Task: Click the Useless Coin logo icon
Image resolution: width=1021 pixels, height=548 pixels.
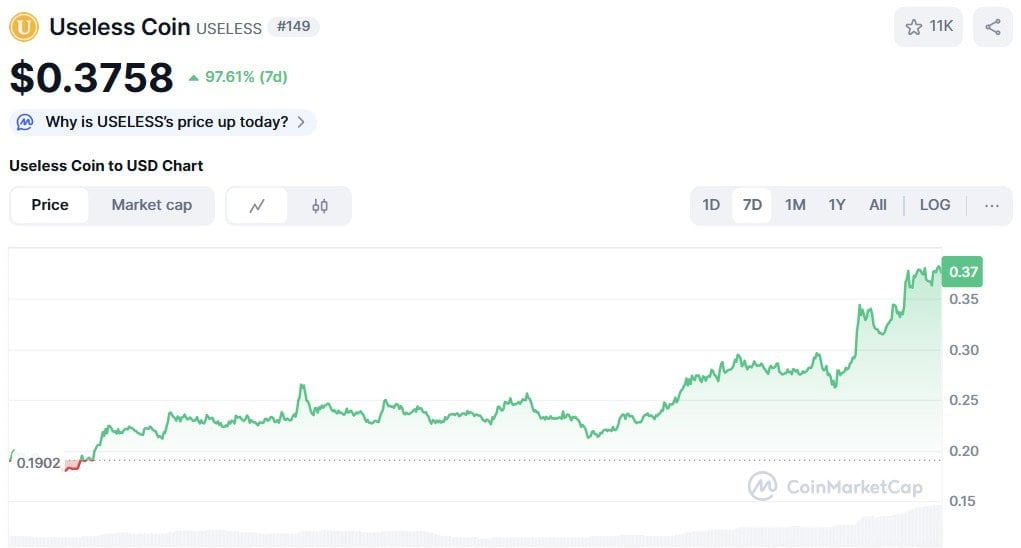Action: coord(24,27)
